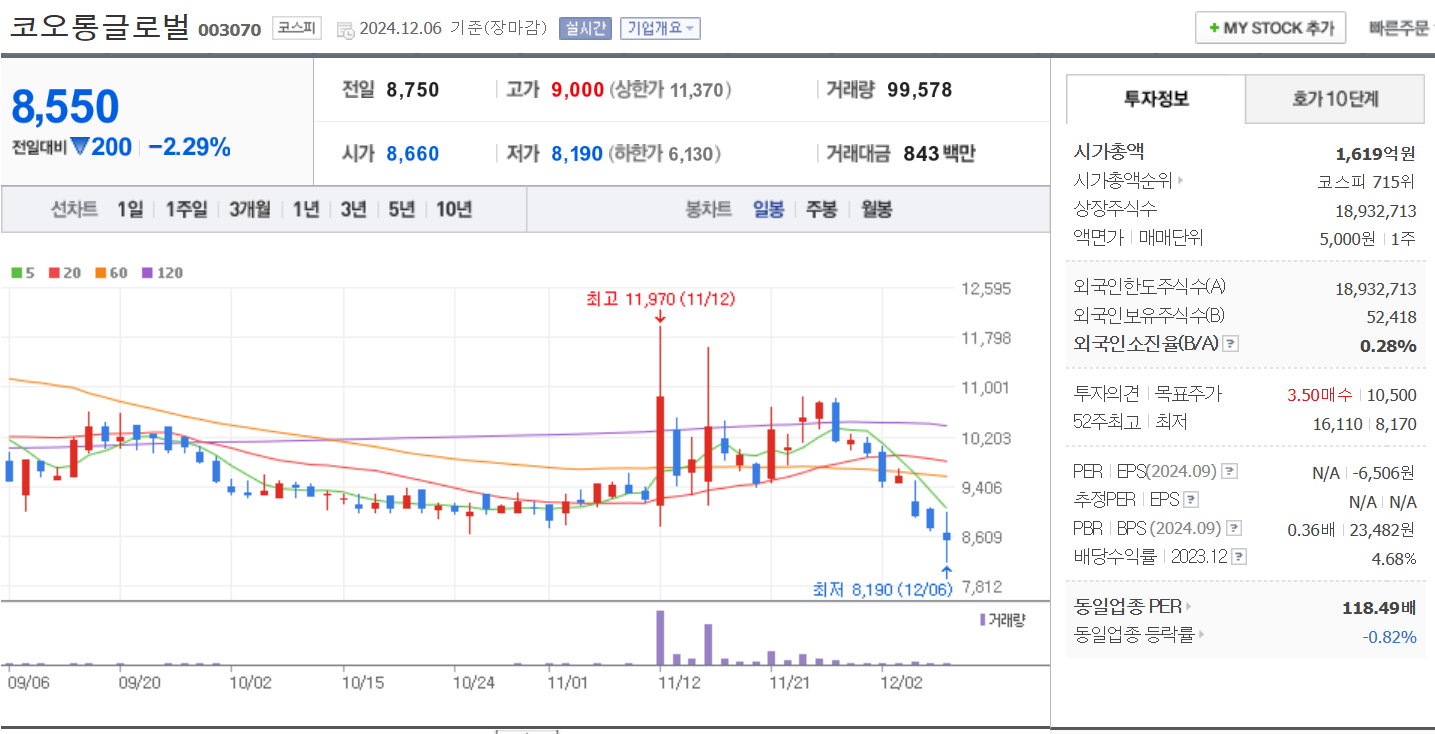The image size is (1435, 734).
Task: Click the calendar icon beside 2024.12.06
Action: click(344, 29)
